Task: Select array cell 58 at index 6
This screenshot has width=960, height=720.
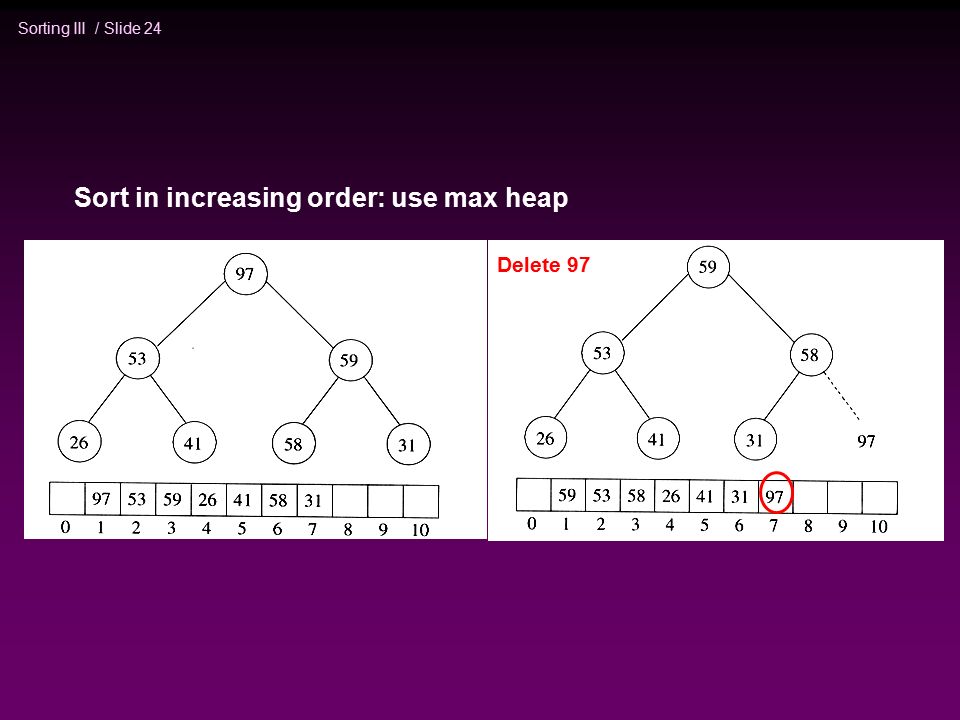Action: tap(279, 500)
